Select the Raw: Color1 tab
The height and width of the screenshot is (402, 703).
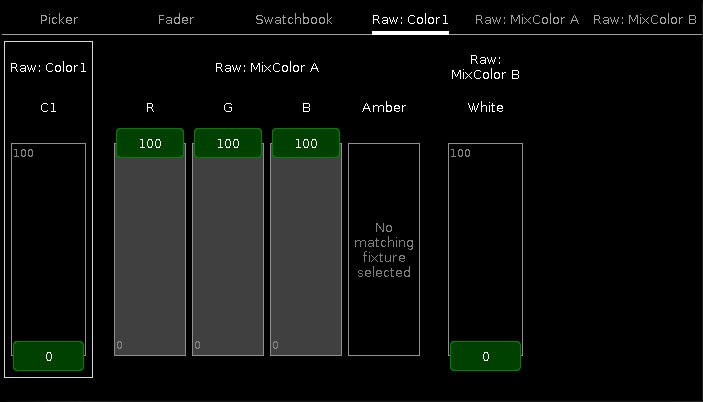pos(410,19)
